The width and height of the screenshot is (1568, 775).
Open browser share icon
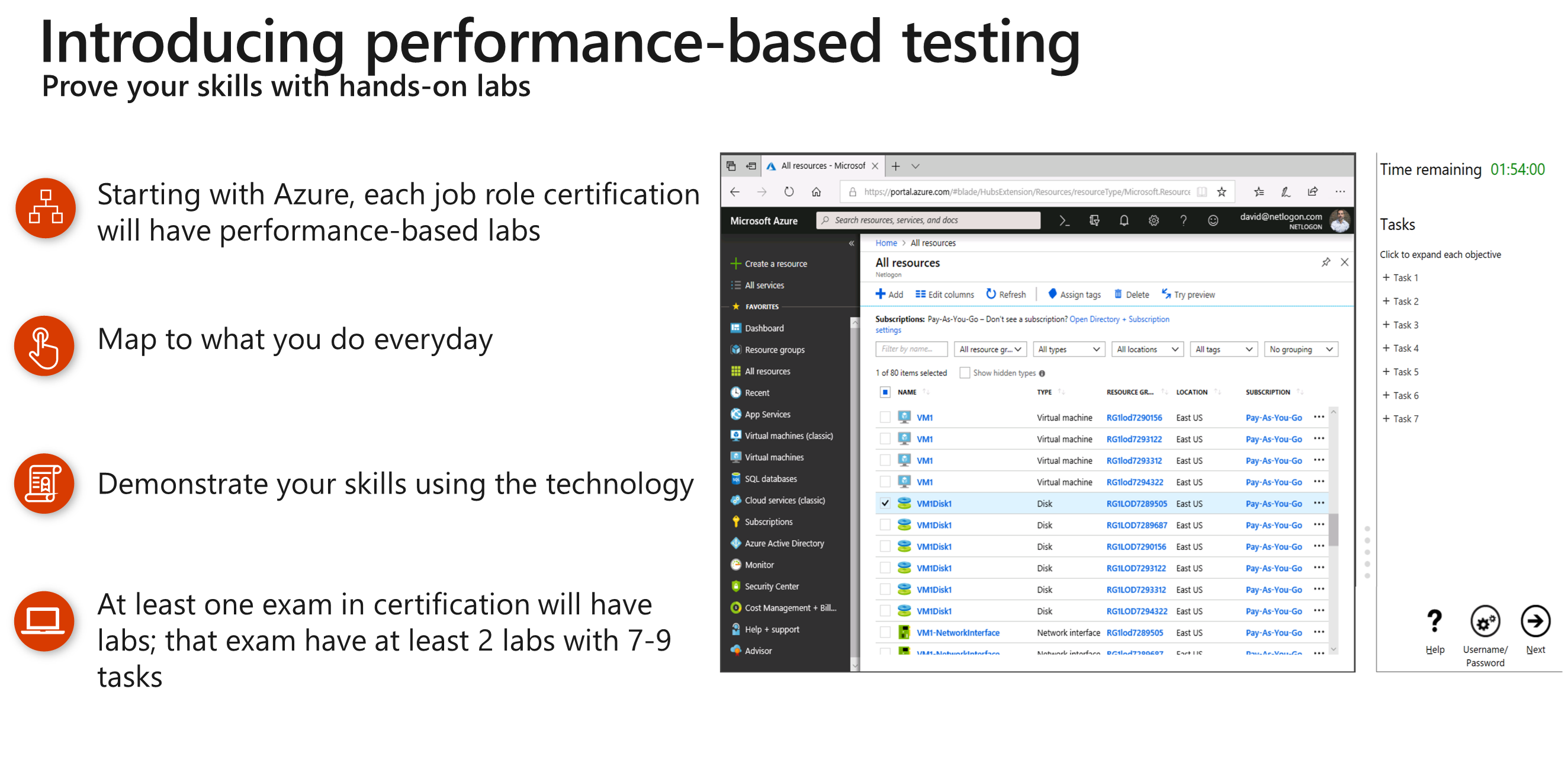1313,192
